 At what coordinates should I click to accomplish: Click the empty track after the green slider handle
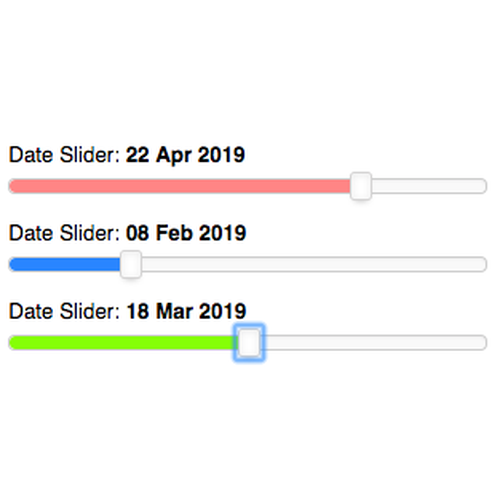[x=374, y=343]
